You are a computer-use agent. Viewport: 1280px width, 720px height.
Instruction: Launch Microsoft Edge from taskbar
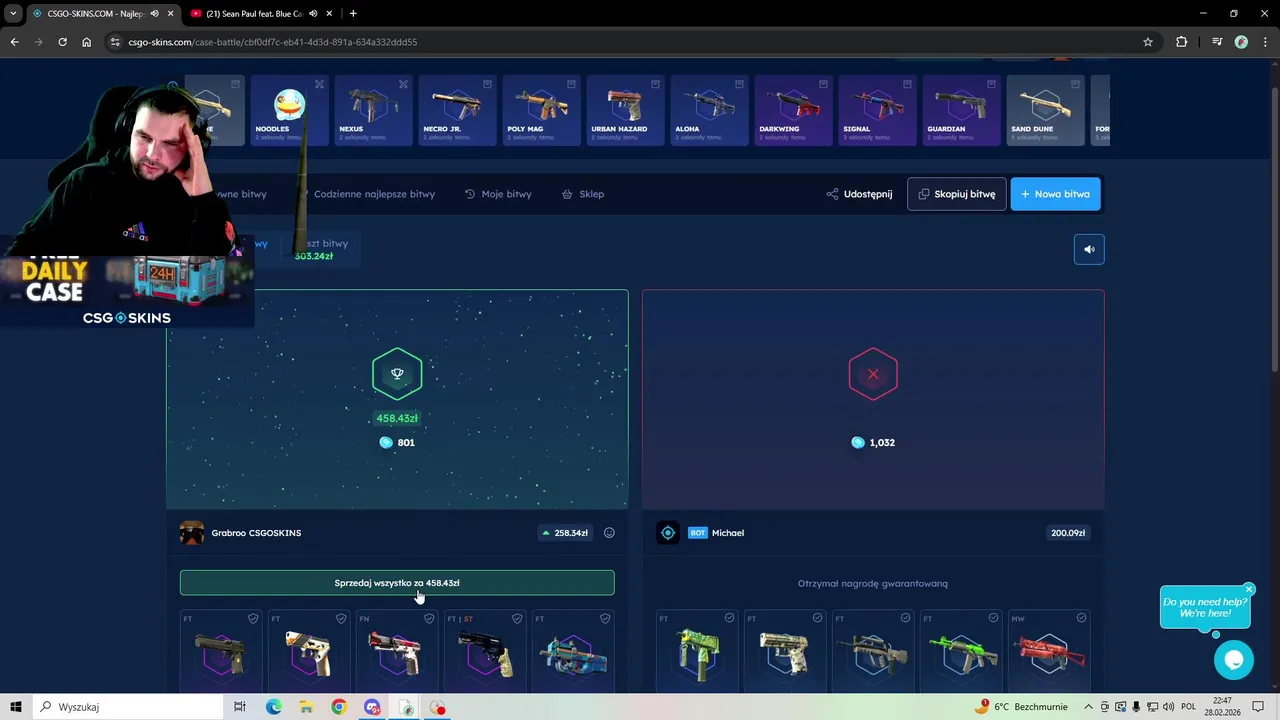(273, 707)
